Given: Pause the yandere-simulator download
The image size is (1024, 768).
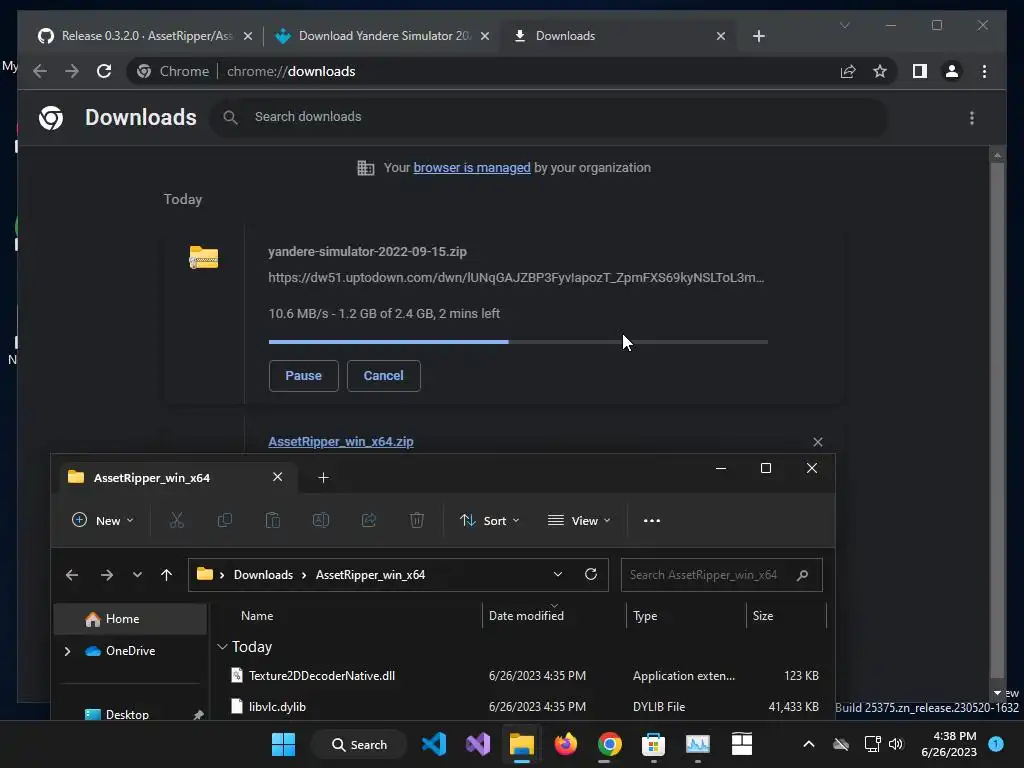Looking at the screenshot, I should click(304, 376).
